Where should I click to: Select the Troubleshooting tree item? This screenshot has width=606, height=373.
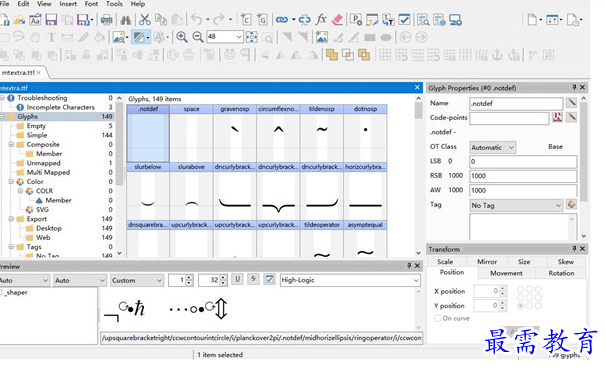(x=42, y=98)
